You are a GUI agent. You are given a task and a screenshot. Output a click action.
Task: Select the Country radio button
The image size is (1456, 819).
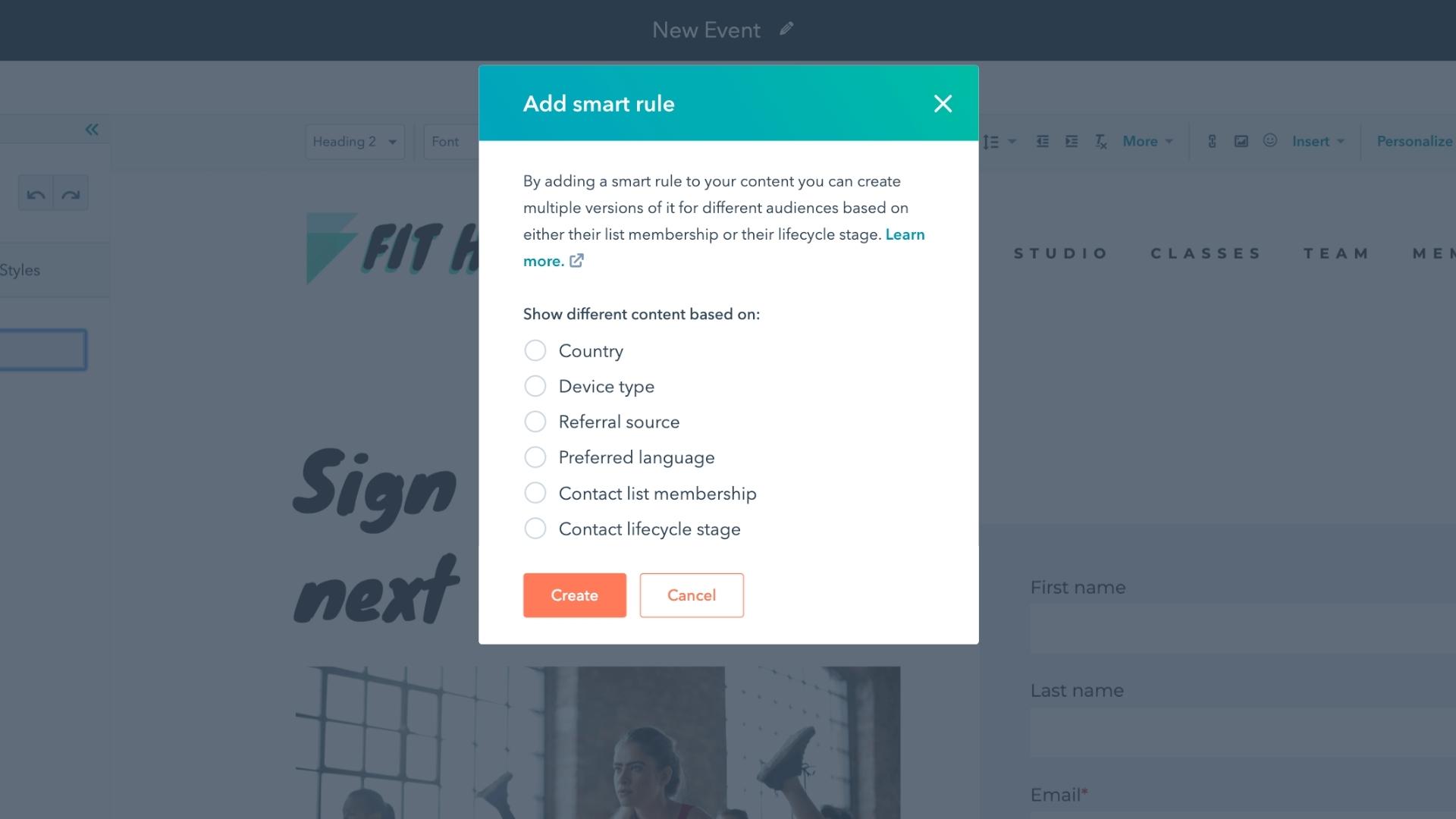(x=534, y=350)
